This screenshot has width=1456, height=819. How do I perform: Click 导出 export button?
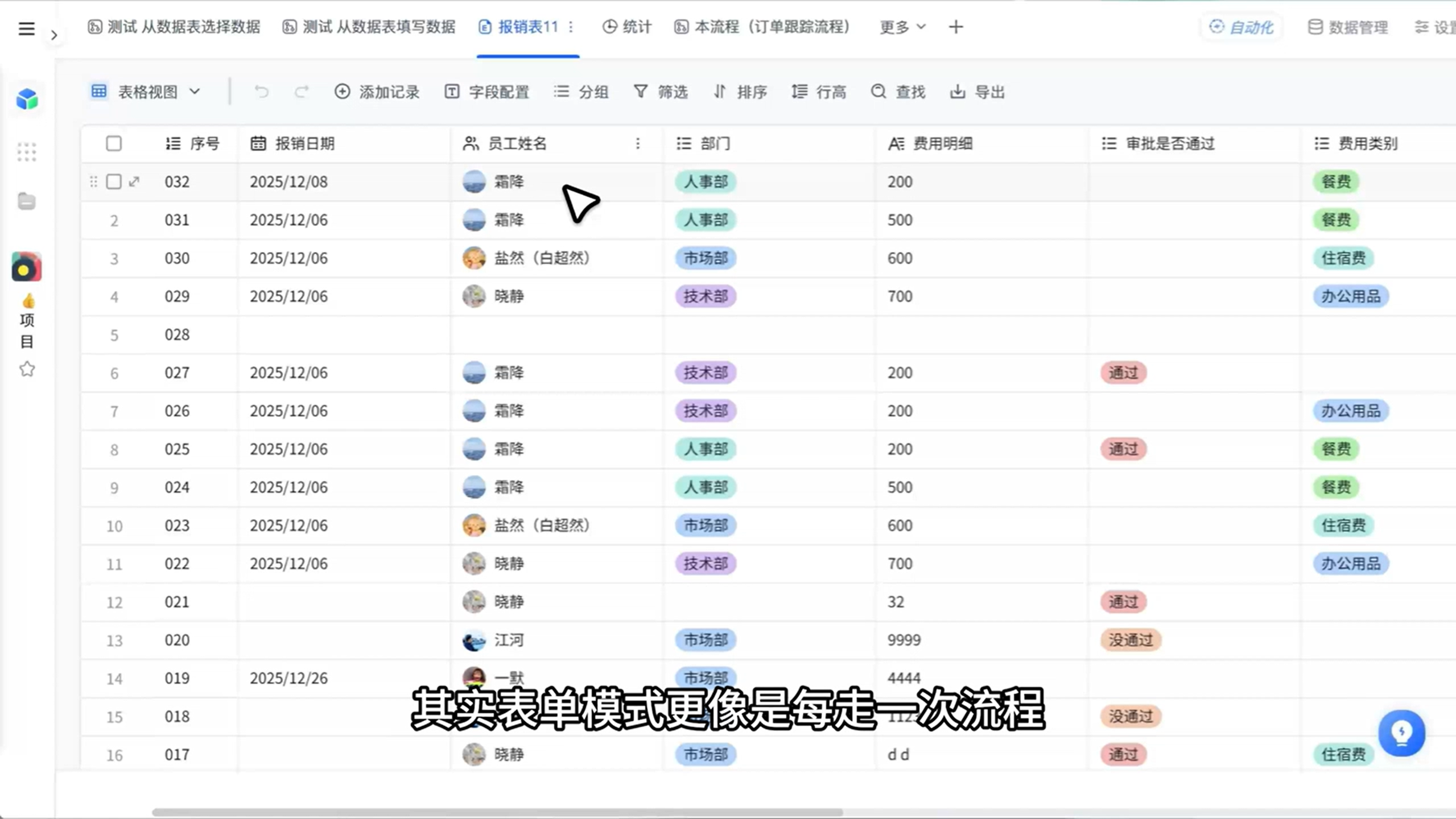pos(977,92)
